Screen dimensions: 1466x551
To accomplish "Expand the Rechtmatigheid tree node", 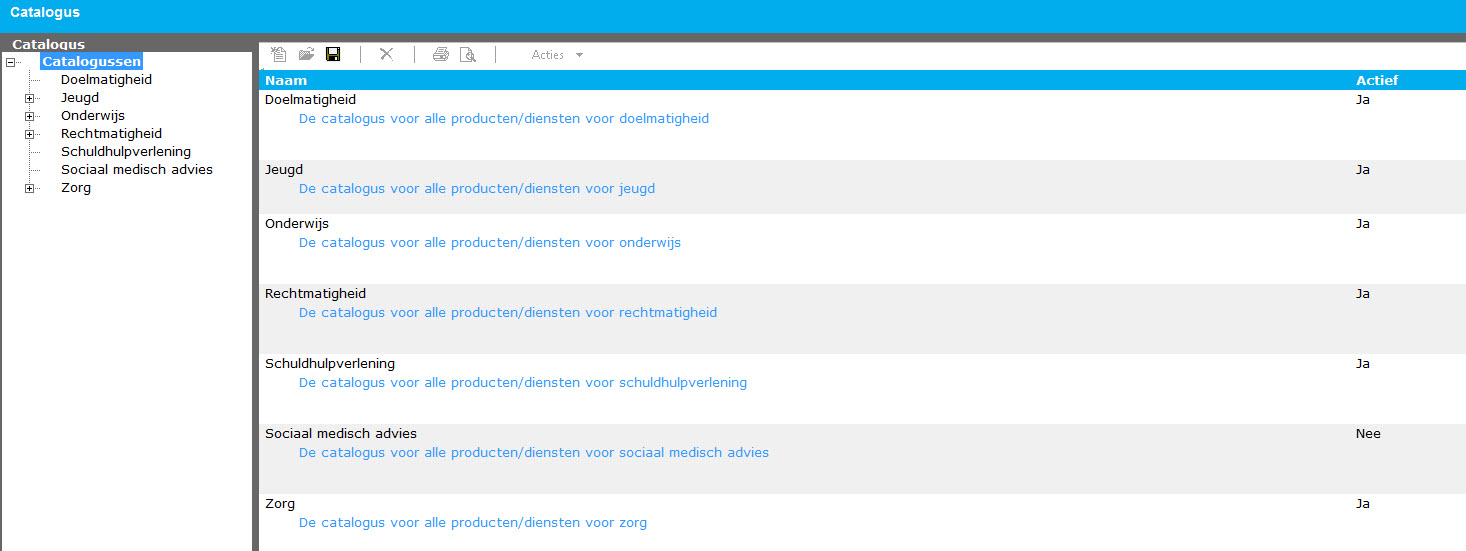I will pyautogui.click(x=30, y=134).
